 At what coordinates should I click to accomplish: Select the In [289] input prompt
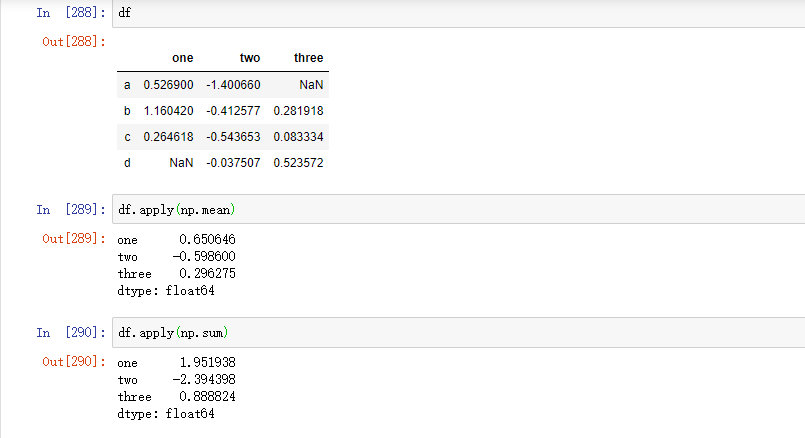69,209
